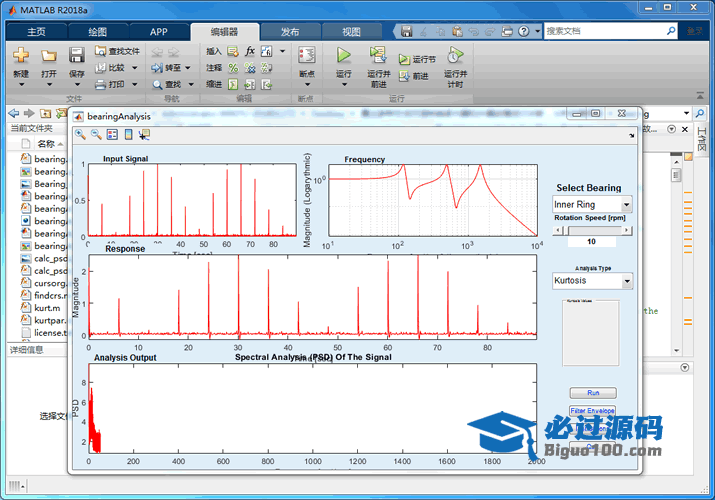715x500 pixels.
Task: Click Rotation Speed slider right arrow
Action: (627, 231)
